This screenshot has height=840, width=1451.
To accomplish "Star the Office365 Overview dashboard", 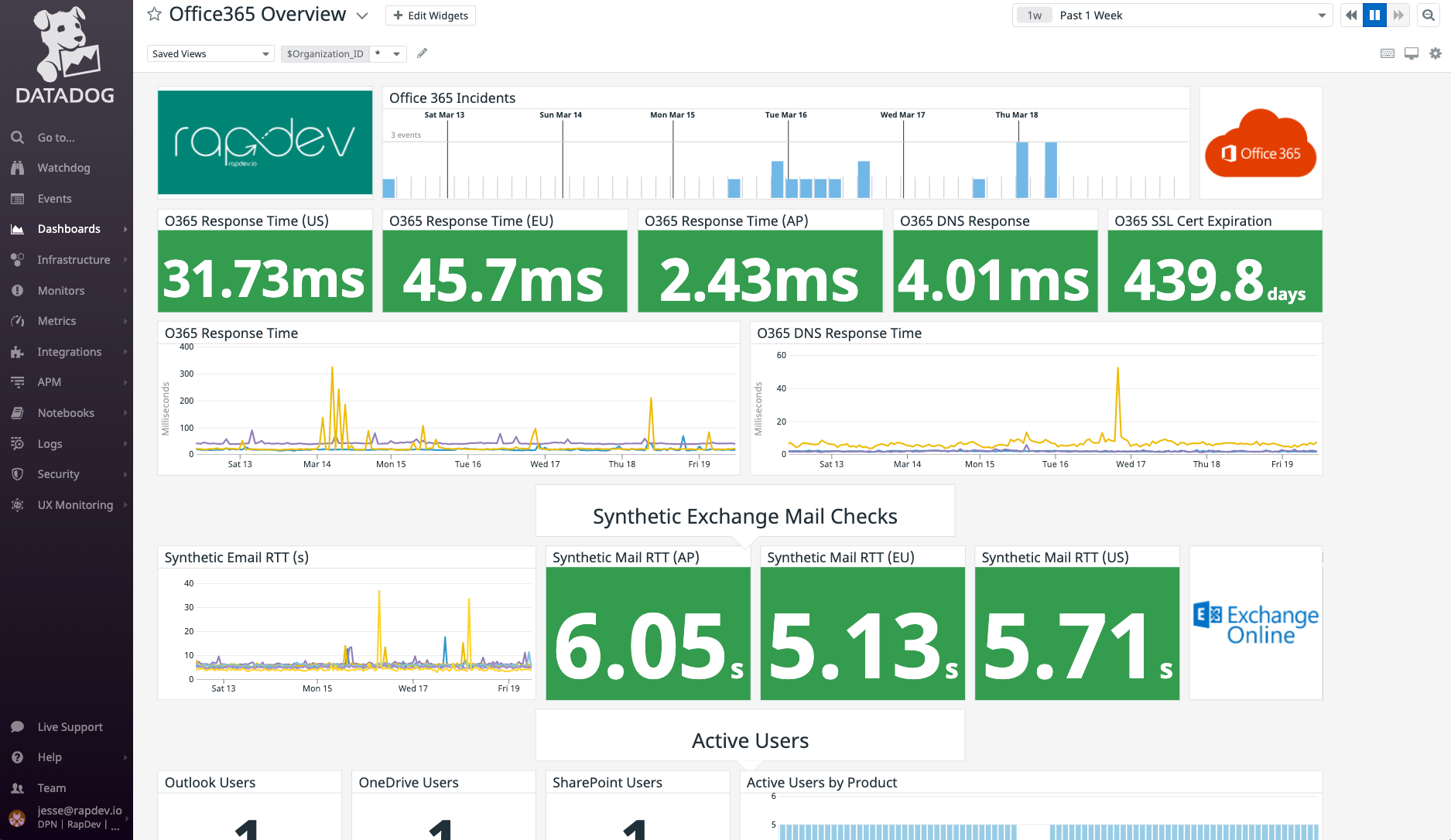I will pyautogui.click(x=154, y=14).
